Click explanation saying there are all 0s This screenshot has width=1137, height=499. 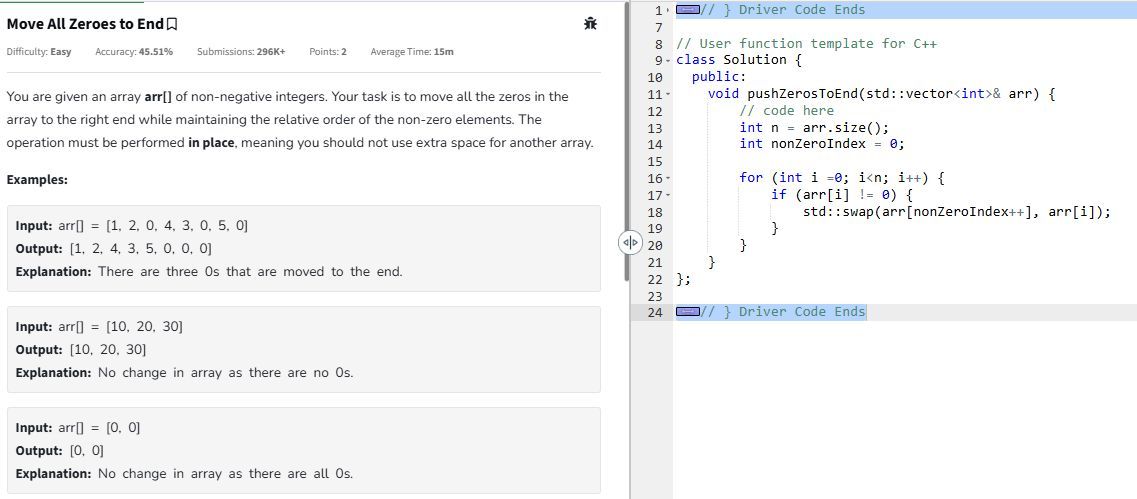(185, 474)
